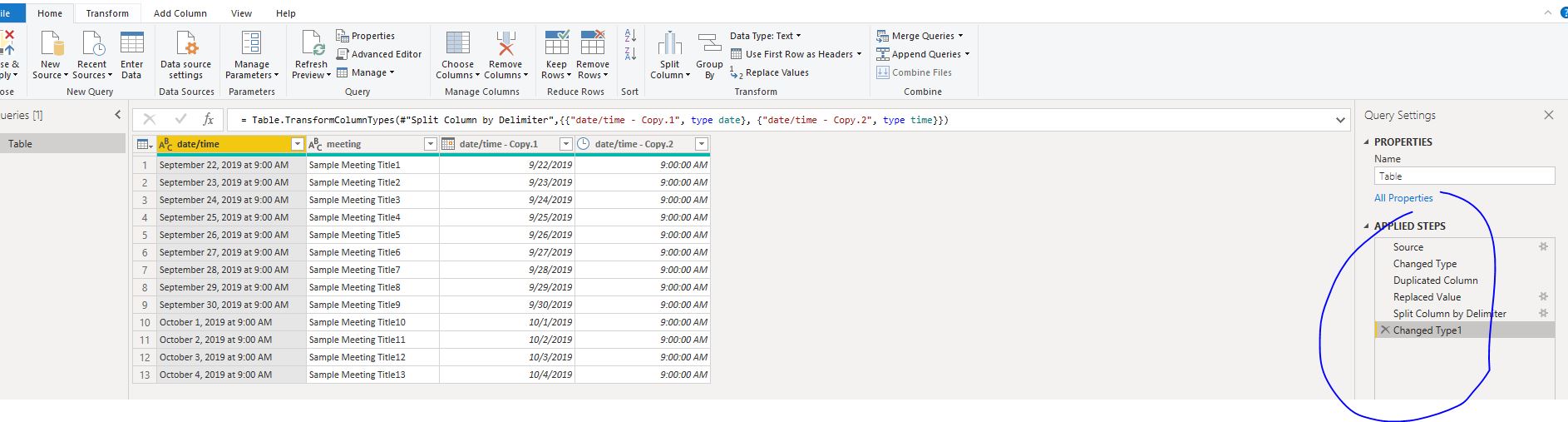The image size is (1568, 422).
Task: Expand the formula bar
Action: click(1340, 120)
